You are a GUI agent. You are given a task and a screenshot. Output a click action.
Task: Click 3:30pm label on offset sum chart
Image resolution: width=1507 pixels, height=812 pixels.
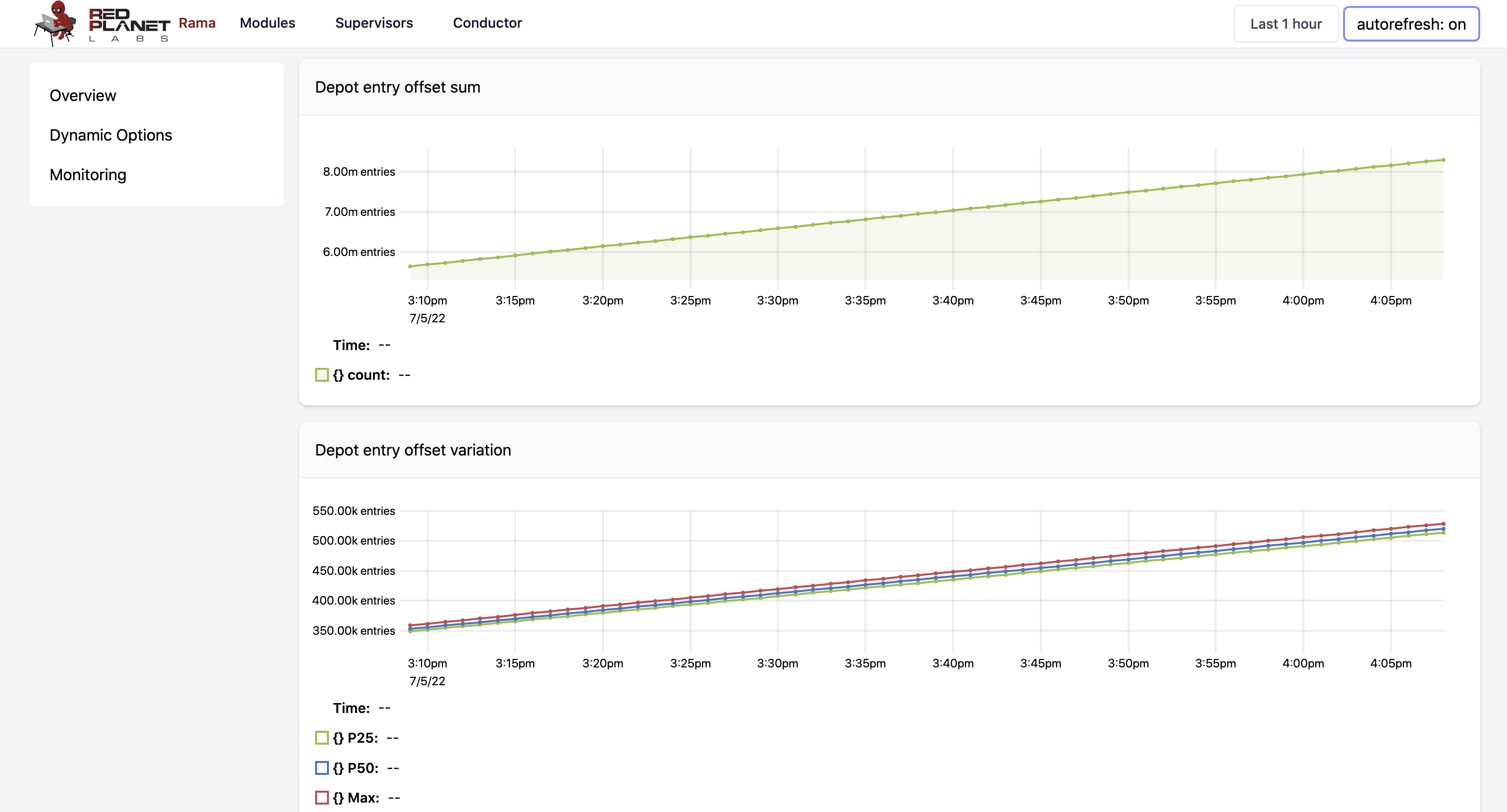point(777,301)
